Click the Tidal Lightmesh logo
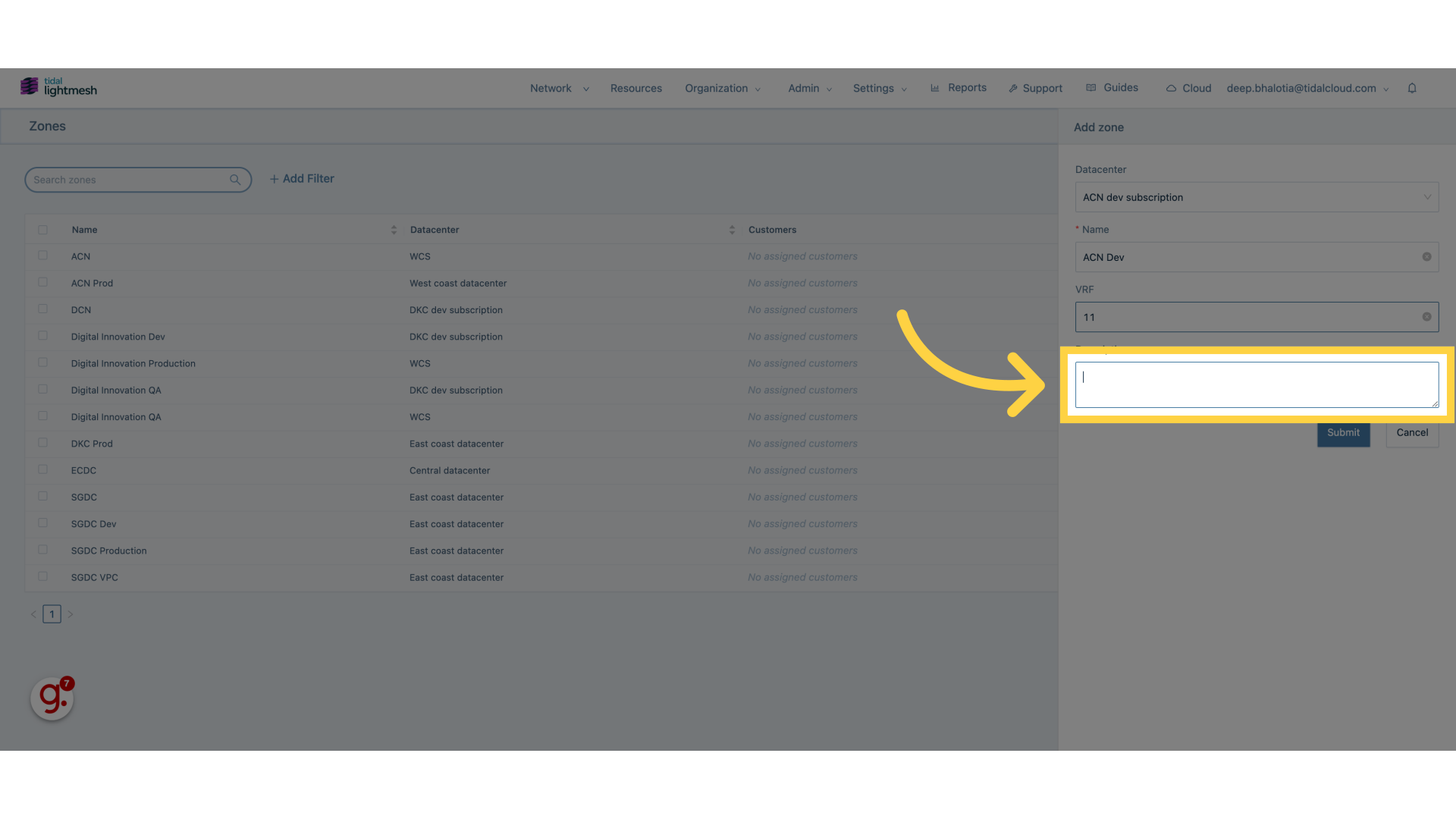Image resolution: width=1456 pixels, height=819 pixels. coord(58,86)
